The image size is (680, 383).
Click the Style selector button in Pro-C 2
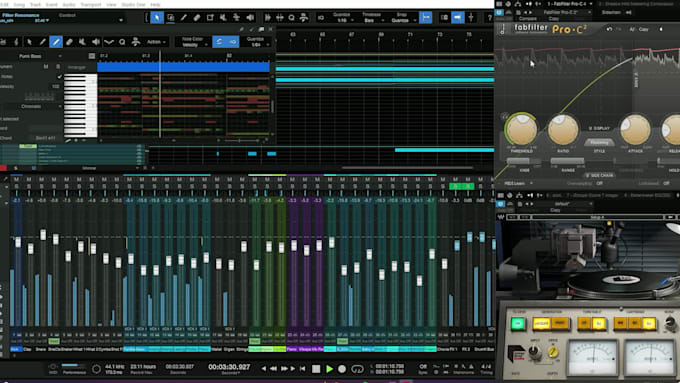click(599, 142)
